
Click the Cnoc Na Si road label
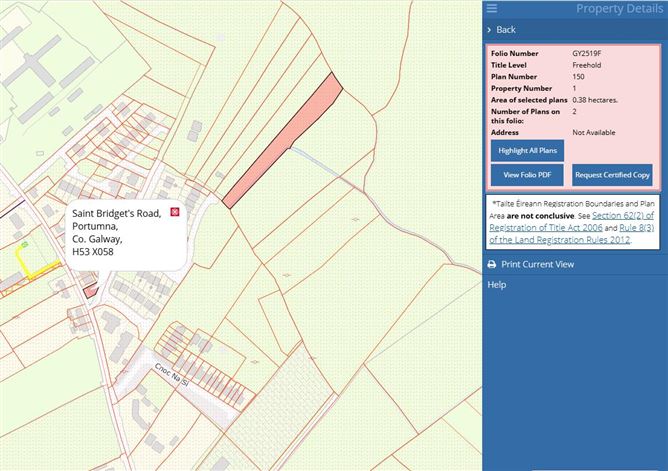tap(171, 375)
